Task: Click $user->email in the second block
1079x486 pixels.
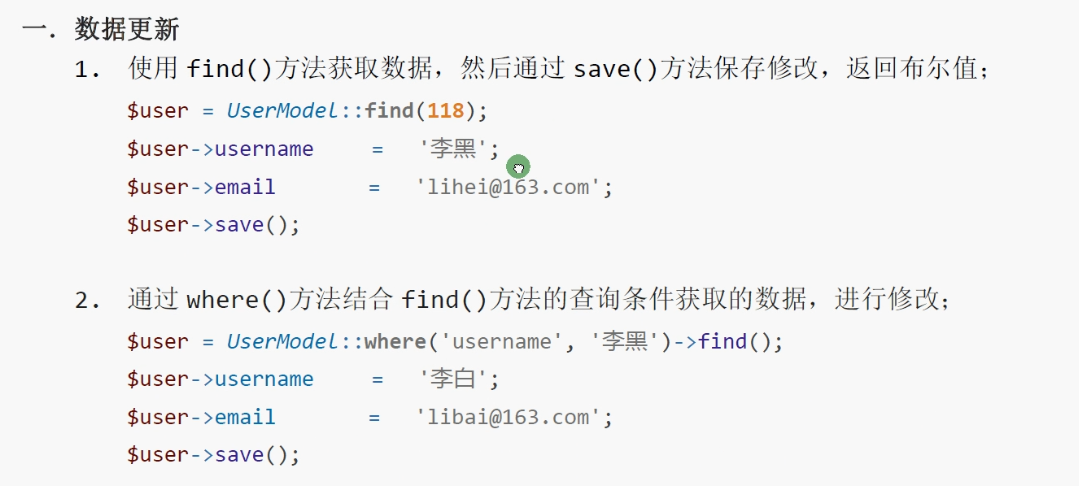Action: pyautogui.click(x=201, y=417)
